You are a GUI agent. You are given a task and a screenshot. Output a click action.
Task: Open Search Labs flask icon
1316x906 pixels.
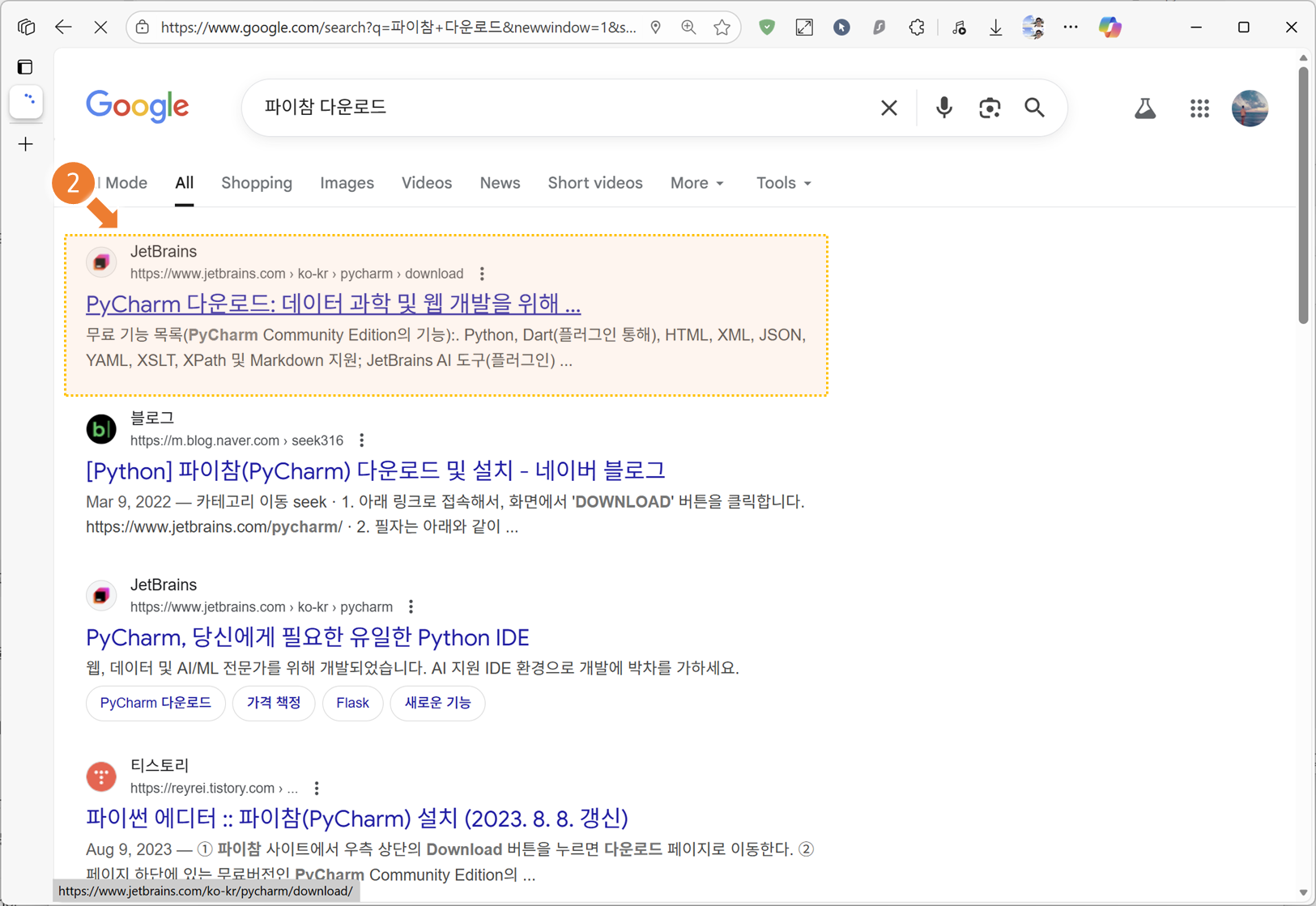tap(1145, 108)
